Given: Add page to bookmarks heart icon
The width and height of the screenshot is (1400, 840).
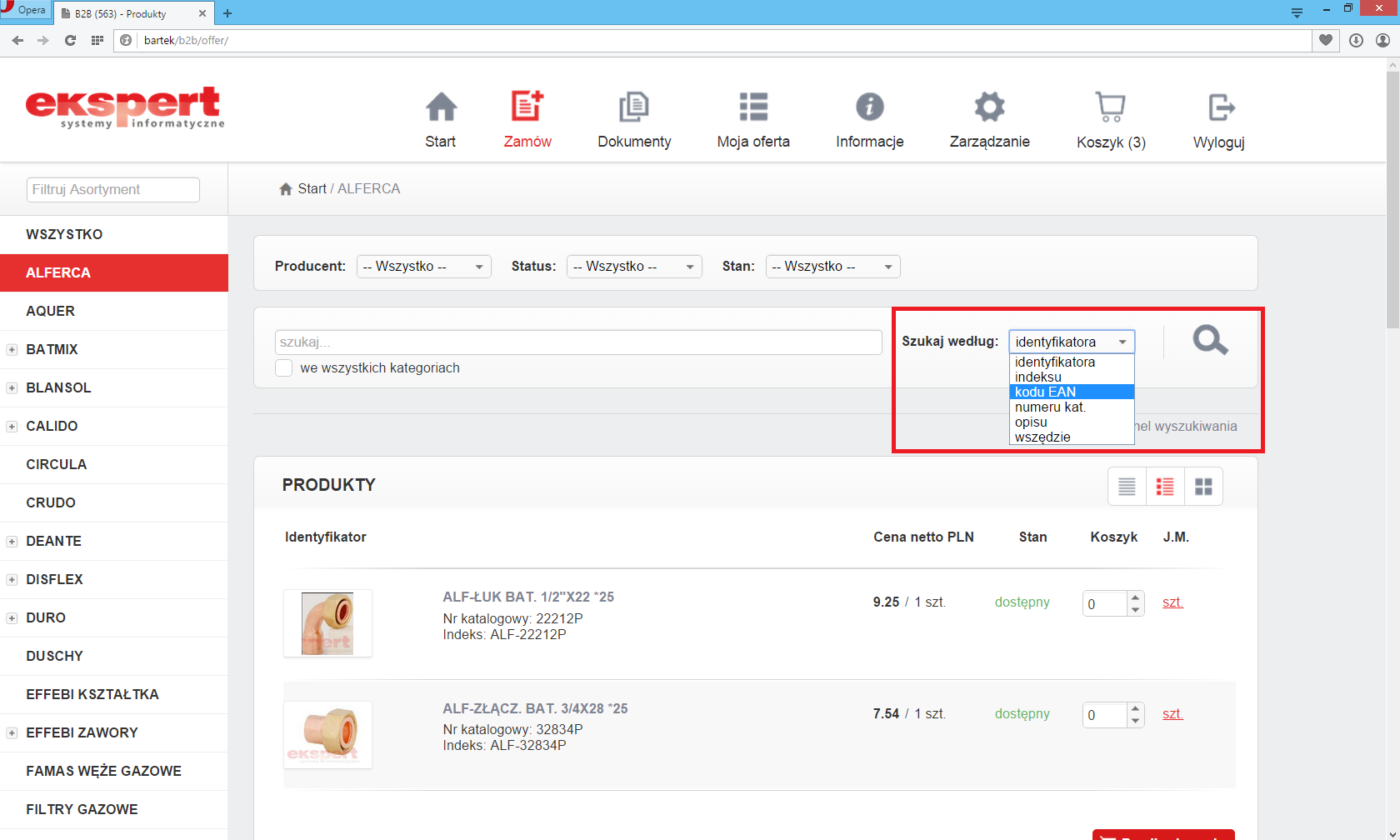Looking at the screenshot, I should point(1325,40).
